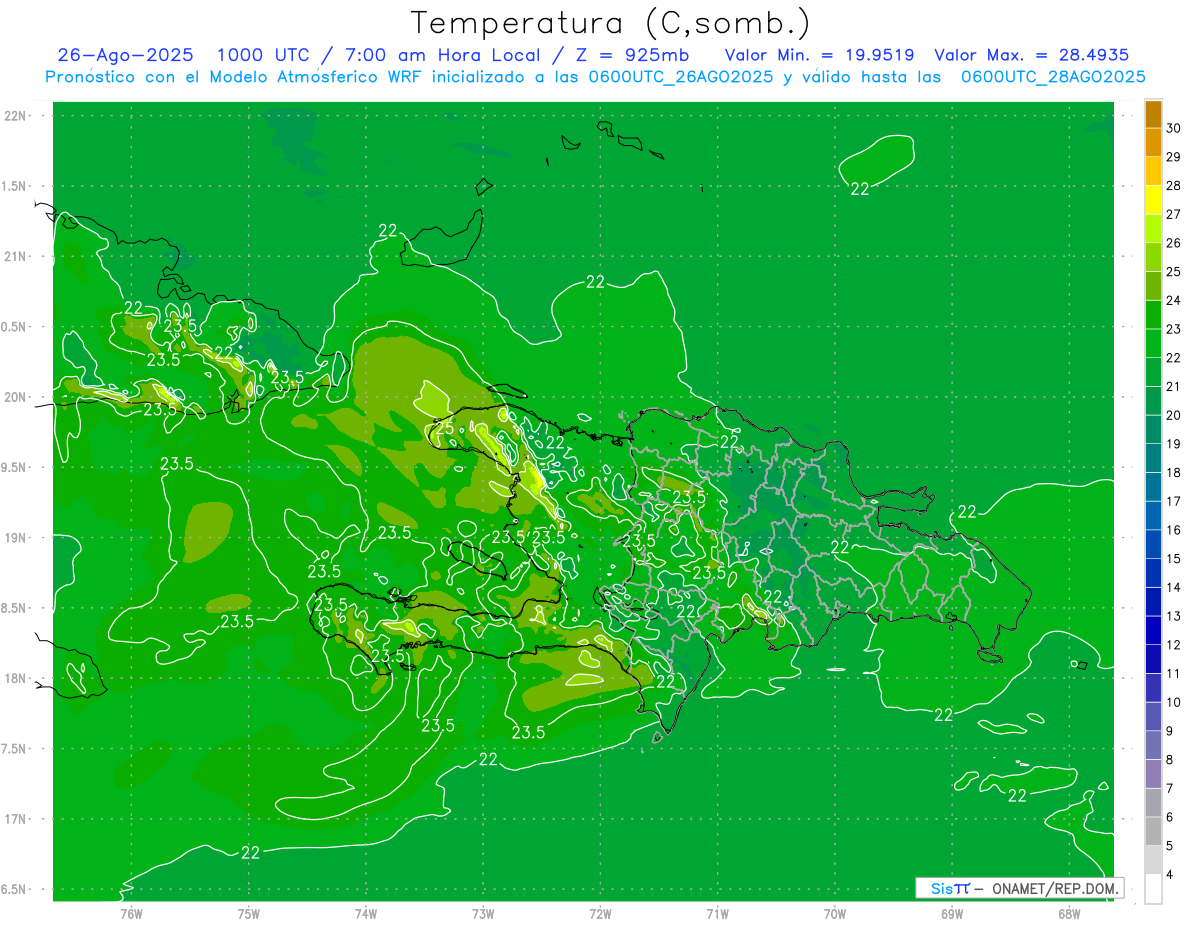Viewport: 1200px width, 927px height.
Task: Click the "70W" longitude axis label
Action: (x=835, y=914)
